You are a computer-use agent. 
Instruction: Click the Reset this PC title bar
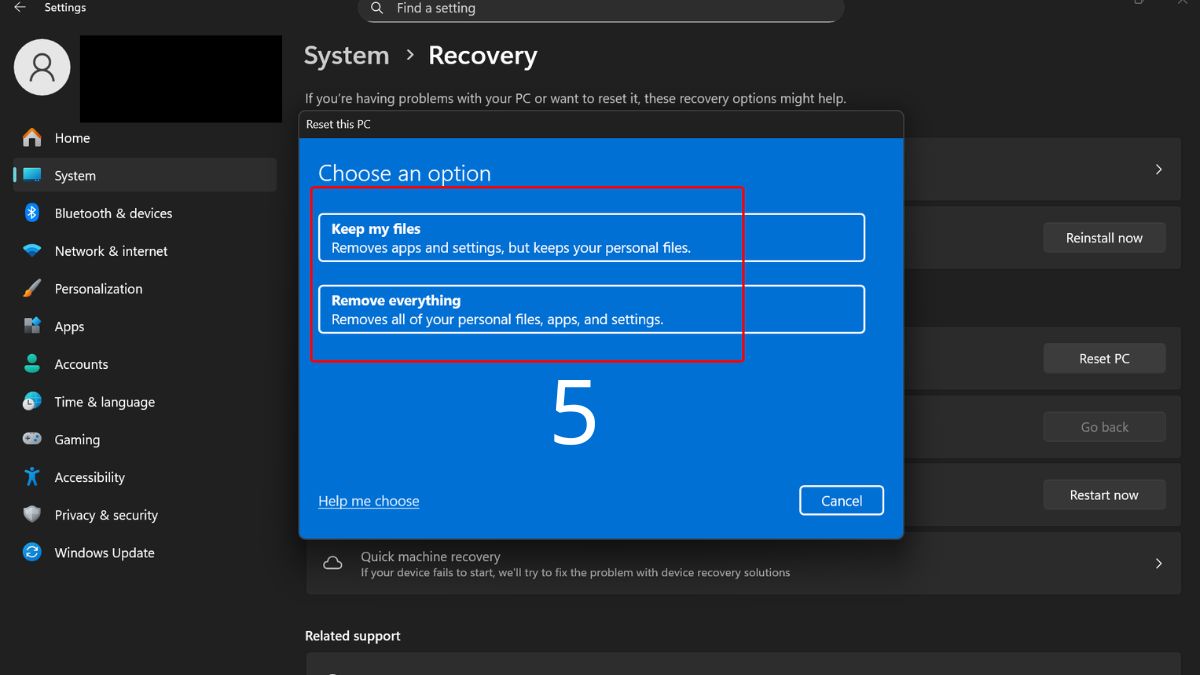601,125
